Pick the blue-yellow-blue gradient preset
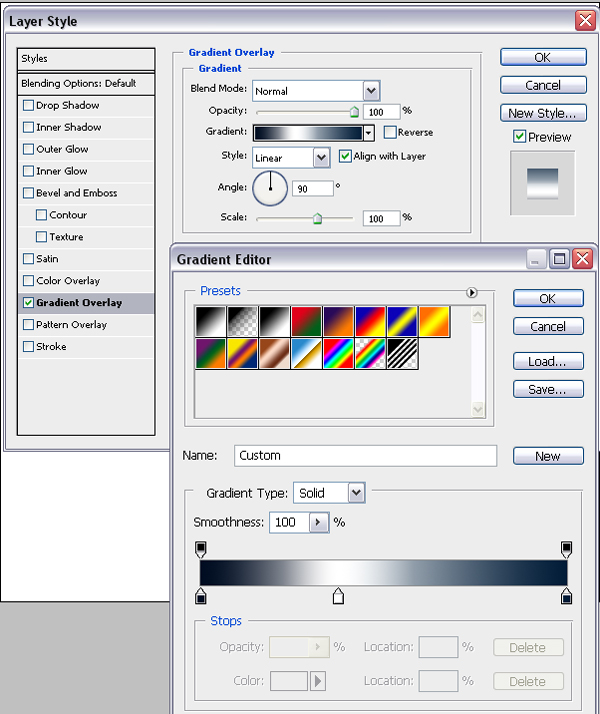600x714 pixels. (402, 321)
